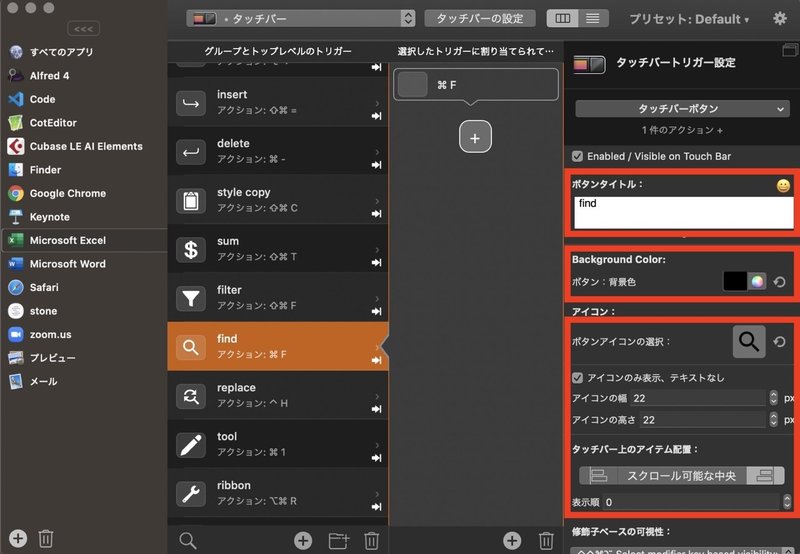800x554 pixels.
Task: Delete the selected trigger with trash icon
Action: (x=371, y=540)
